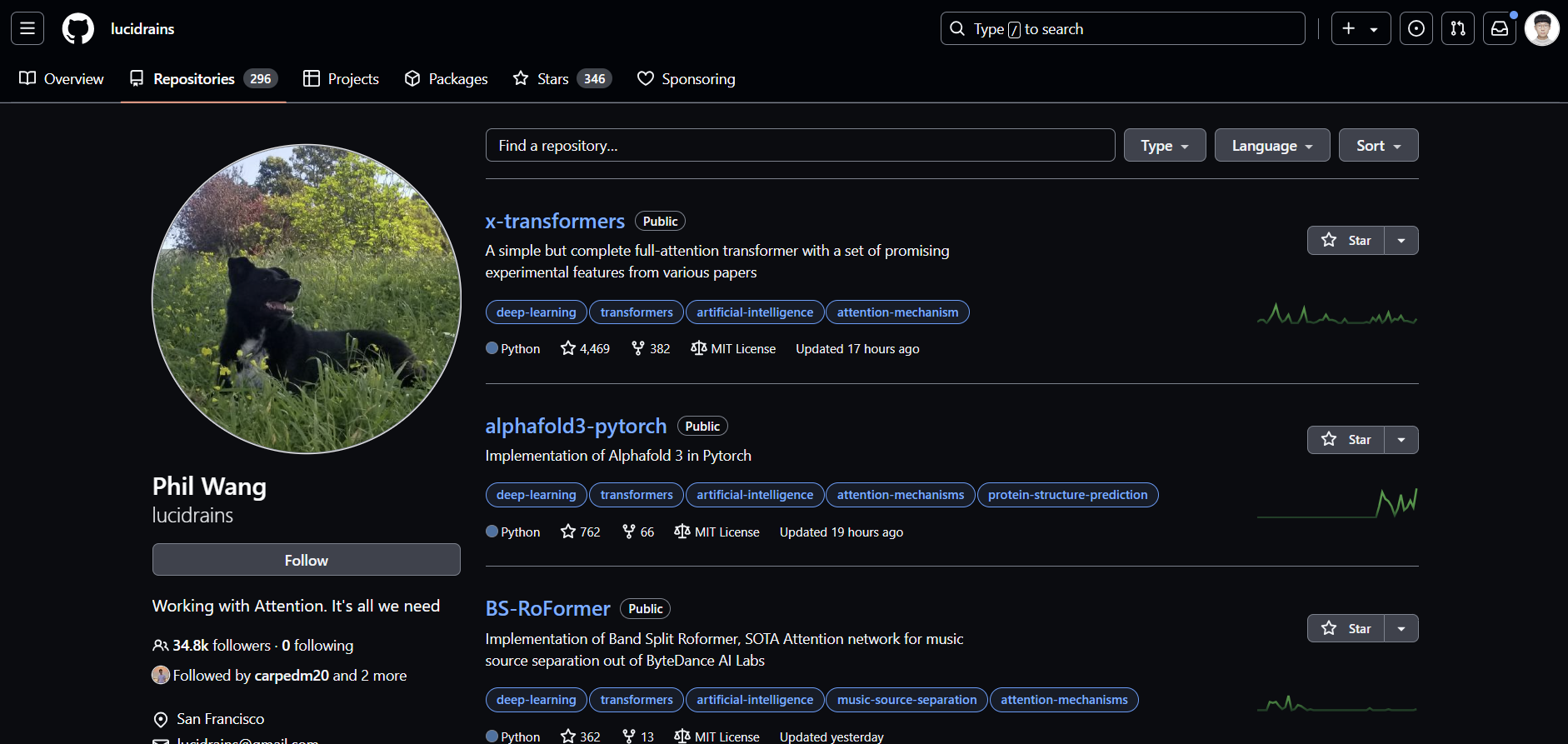
Task: Switch to the Projects tab
Action: 341,78
